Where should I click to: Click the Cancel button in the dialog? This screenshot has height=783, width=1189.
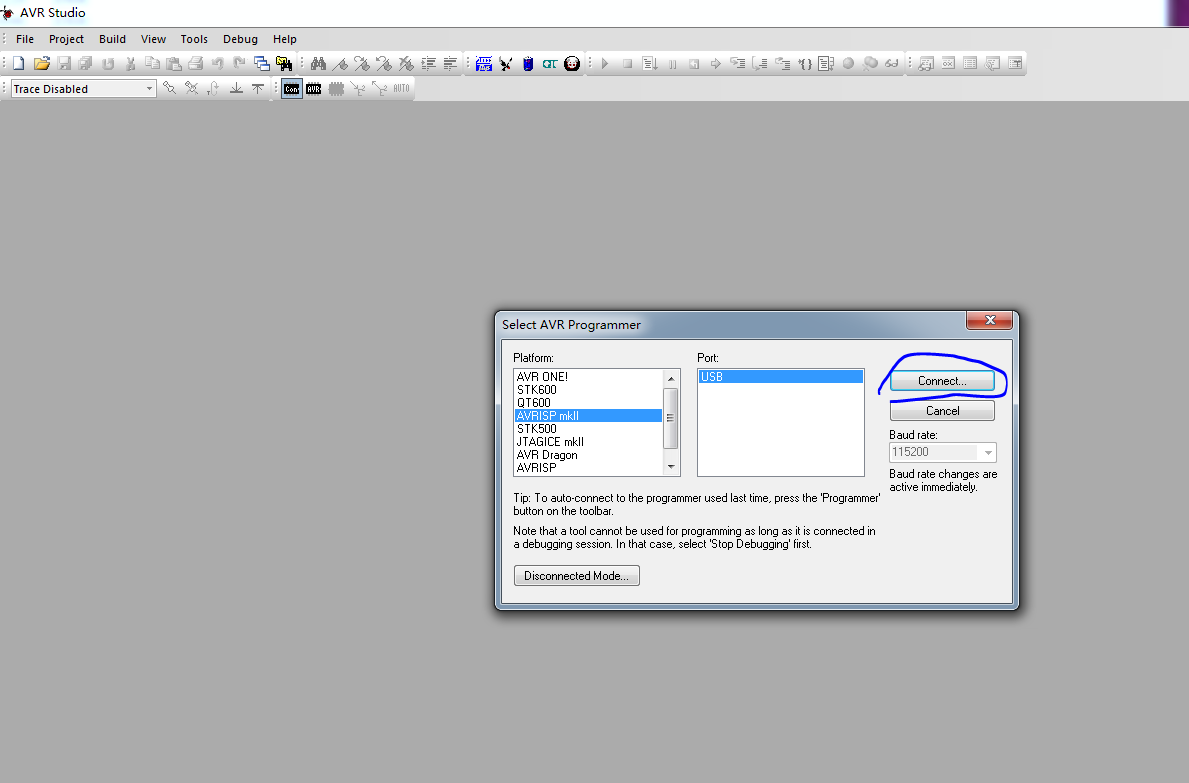click(x=943, y=411)
